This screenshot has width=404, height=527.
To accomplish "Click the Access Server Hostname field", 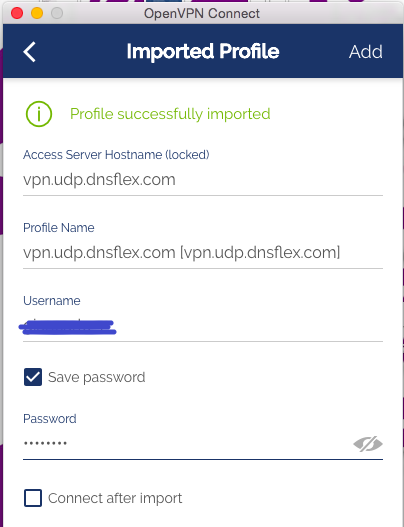I will point(203,180).
